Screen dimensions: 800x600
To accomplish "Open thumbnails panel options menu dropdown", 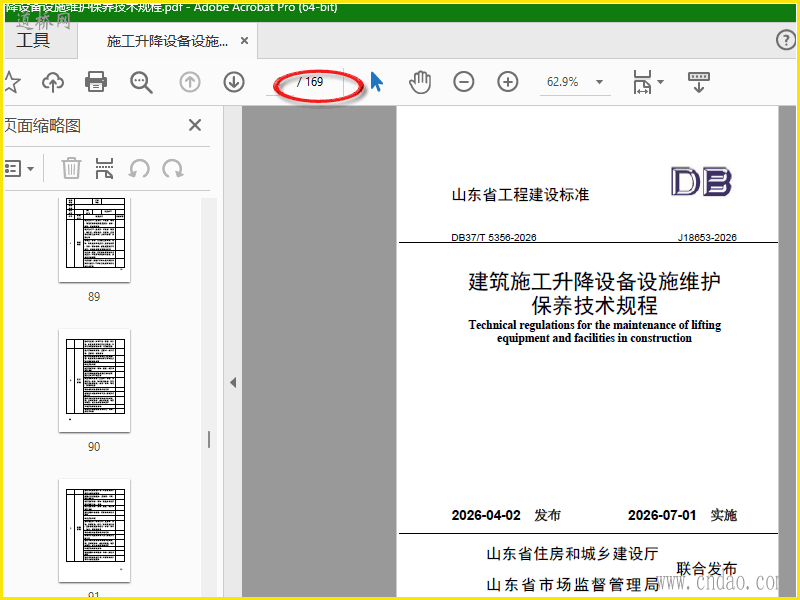I will pos(19,168).
